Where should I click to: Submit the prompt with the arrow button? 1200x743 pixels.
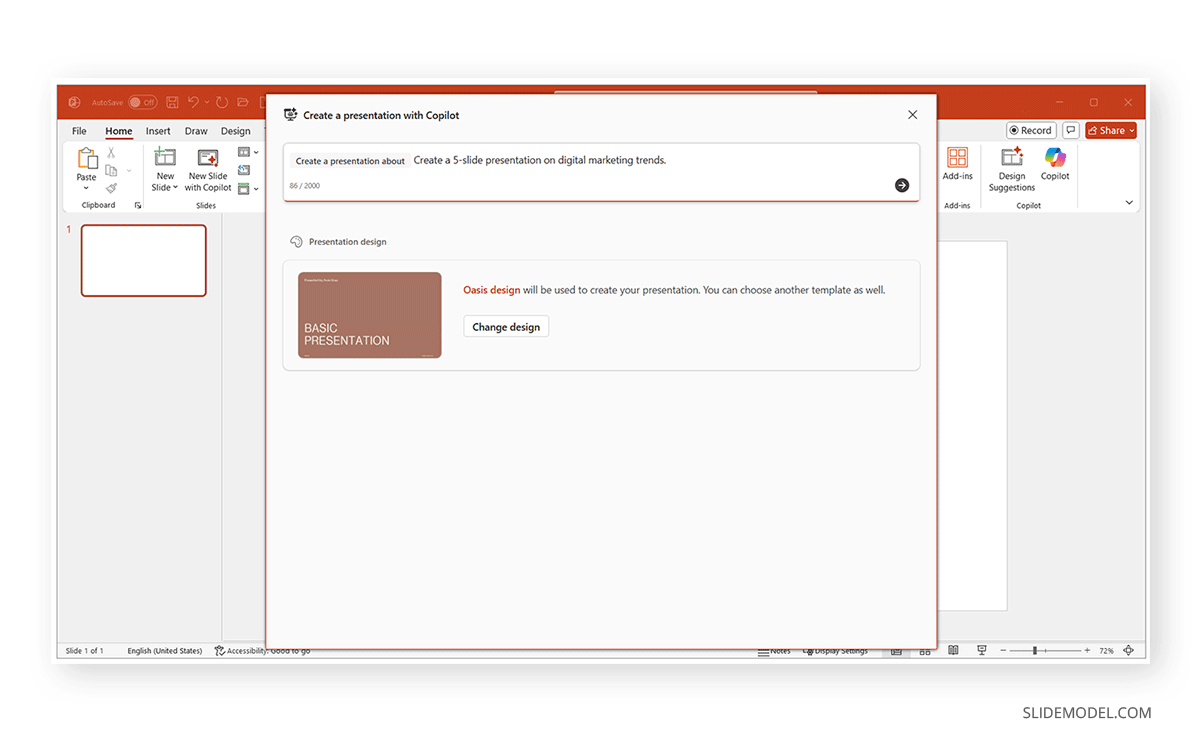pyautogui.click(x=902, y=185)
